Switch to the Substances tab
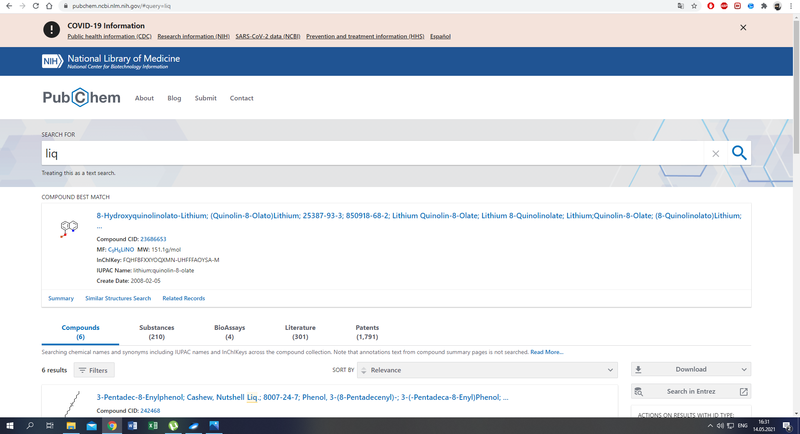The height and width of the screenshot is (434, 800). pyautogui.click(x=156, y=331)
